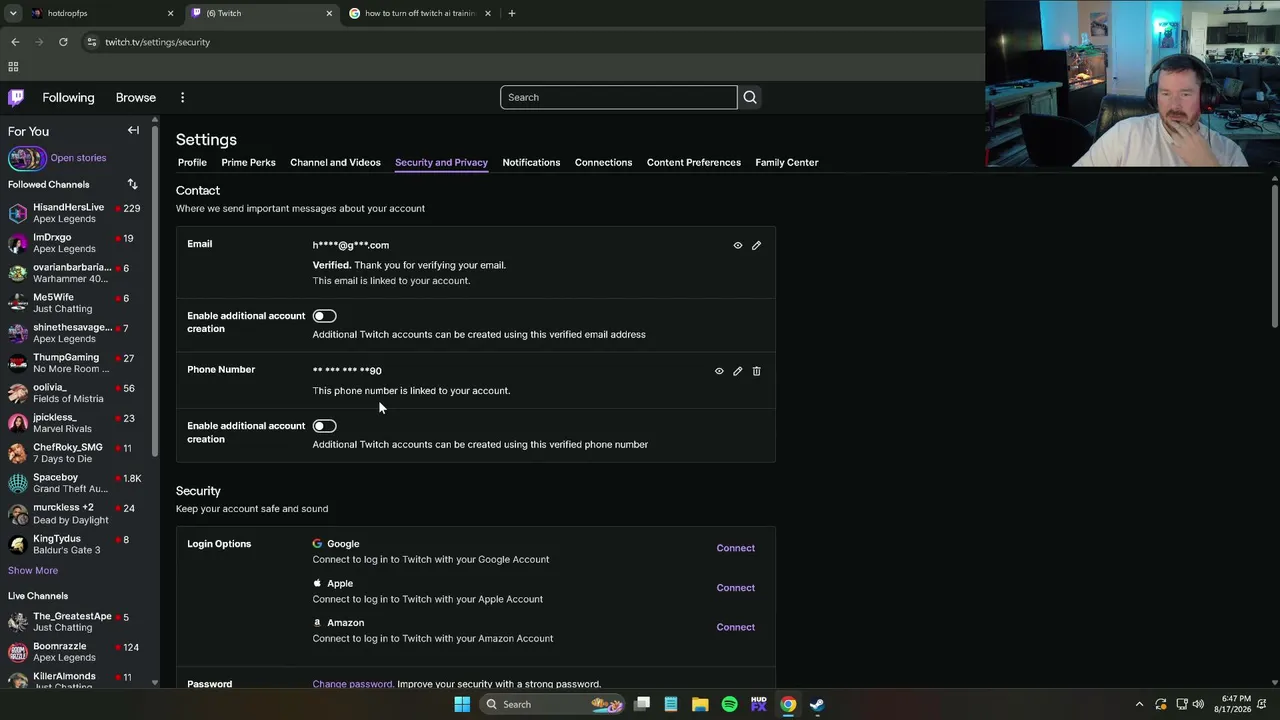The height and width of the screenshot is (720, 1280).
Task: Toggle email additional account creation switch
Action: coord(324,316)
